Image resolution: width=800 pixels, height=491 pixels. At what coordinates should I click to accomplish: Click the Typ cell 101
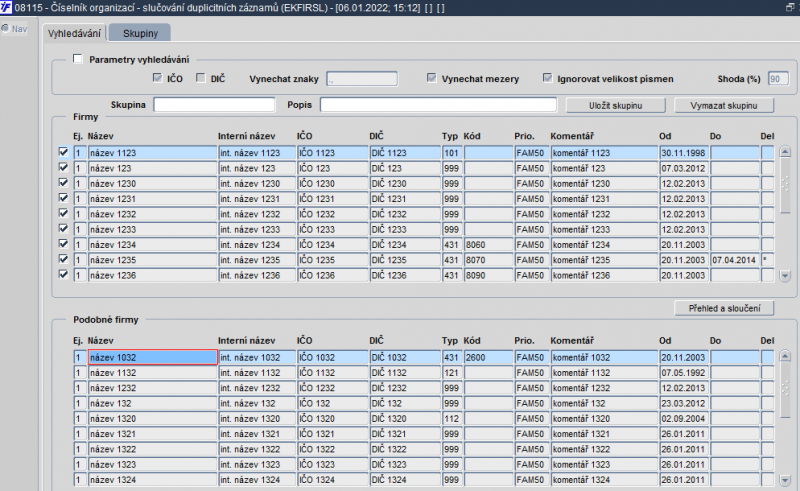coord(452,153)
